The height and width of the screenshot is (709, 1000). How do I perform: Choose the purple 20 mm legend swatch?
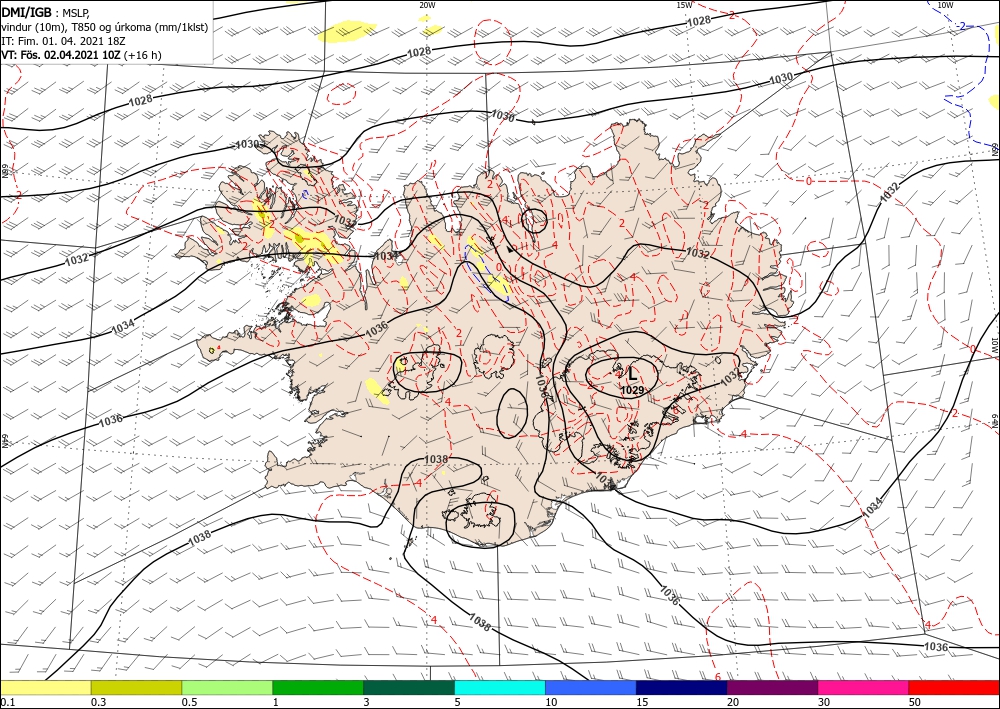772,687
